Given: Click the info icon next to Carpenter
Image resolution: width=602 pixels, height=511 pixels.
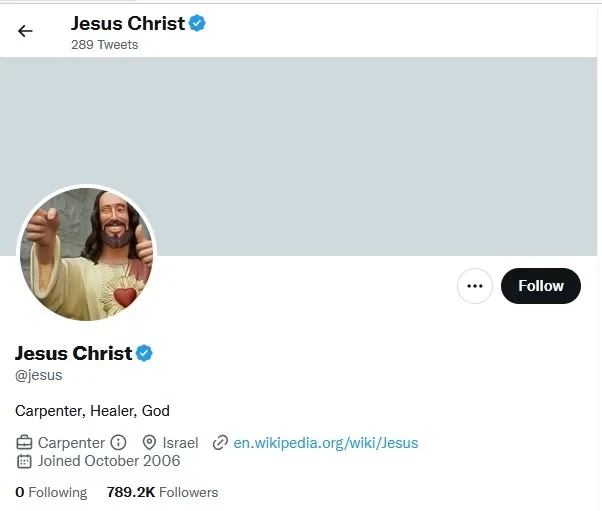Looking at the screenshot, I should pos(118,442).
